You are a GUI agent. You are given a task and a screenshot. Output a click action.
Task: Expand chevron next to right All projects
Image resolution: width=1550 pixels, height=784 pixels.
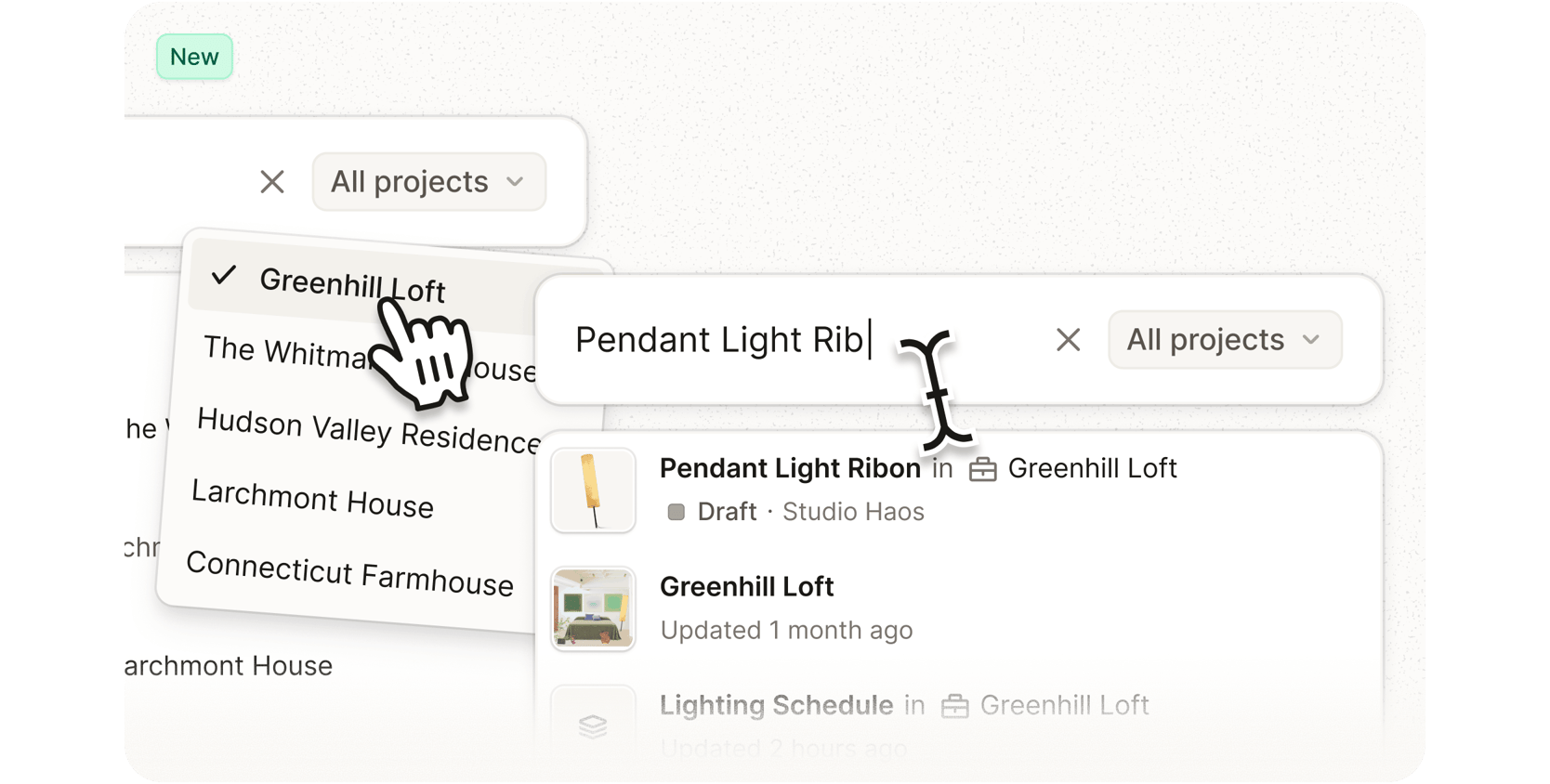coord(1311,340)
